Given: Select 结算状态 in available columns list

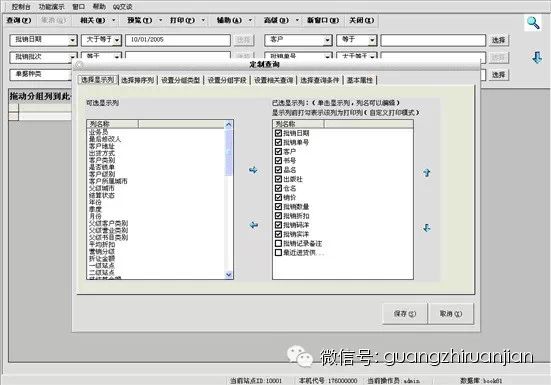Looking at the screenshot, I should click(x=102, y=195).
